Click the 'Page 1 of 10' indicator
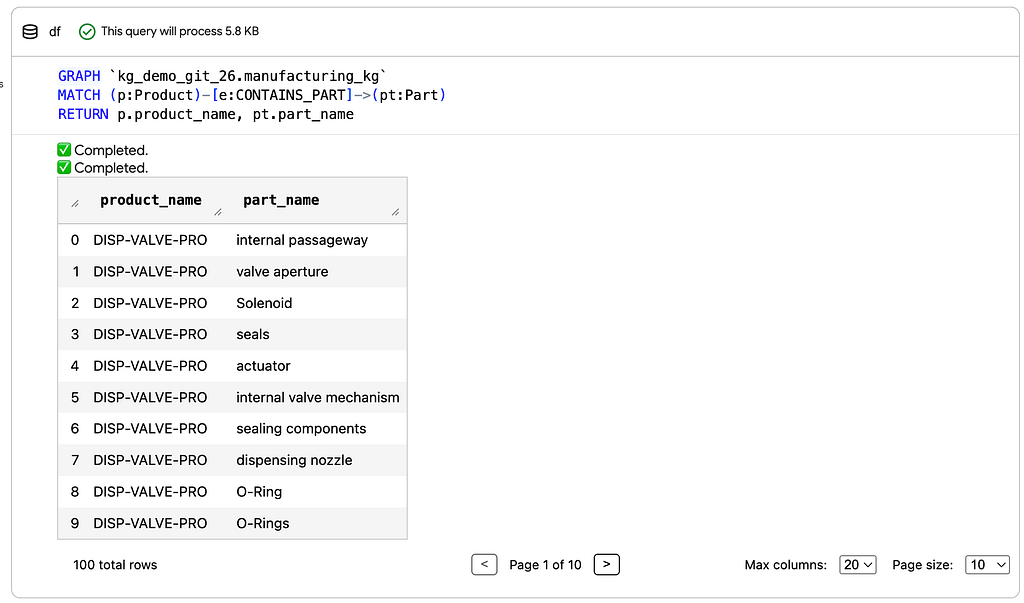 pyautogui.click(x=545, y=564)
